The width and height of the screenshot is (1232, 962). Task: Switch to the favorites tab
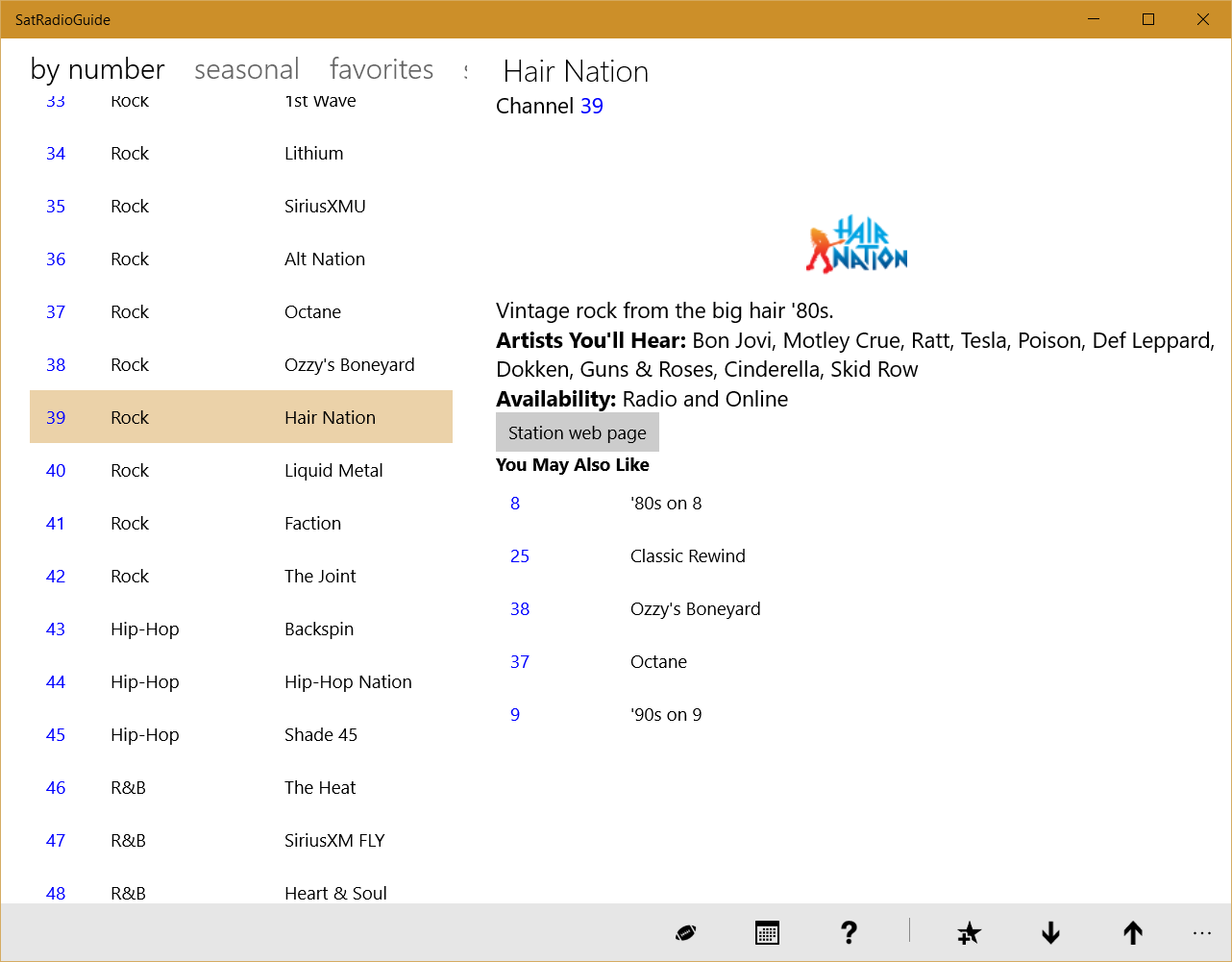tap(382, 69)
